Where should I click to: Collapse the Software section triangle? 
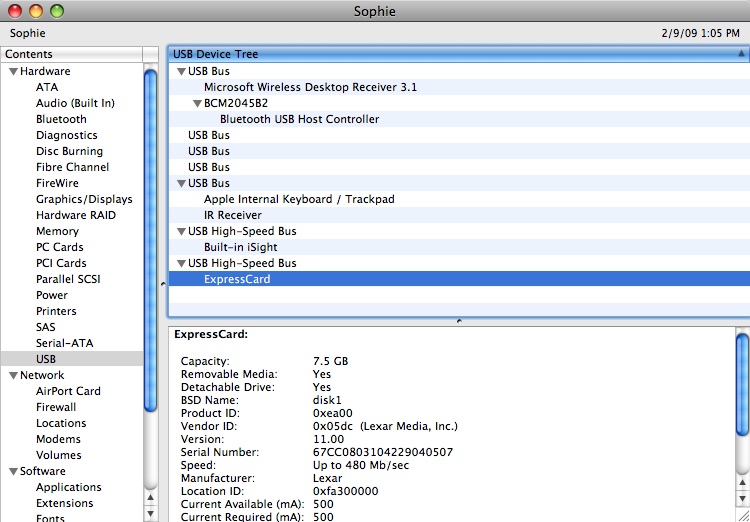tap(13, 472)
